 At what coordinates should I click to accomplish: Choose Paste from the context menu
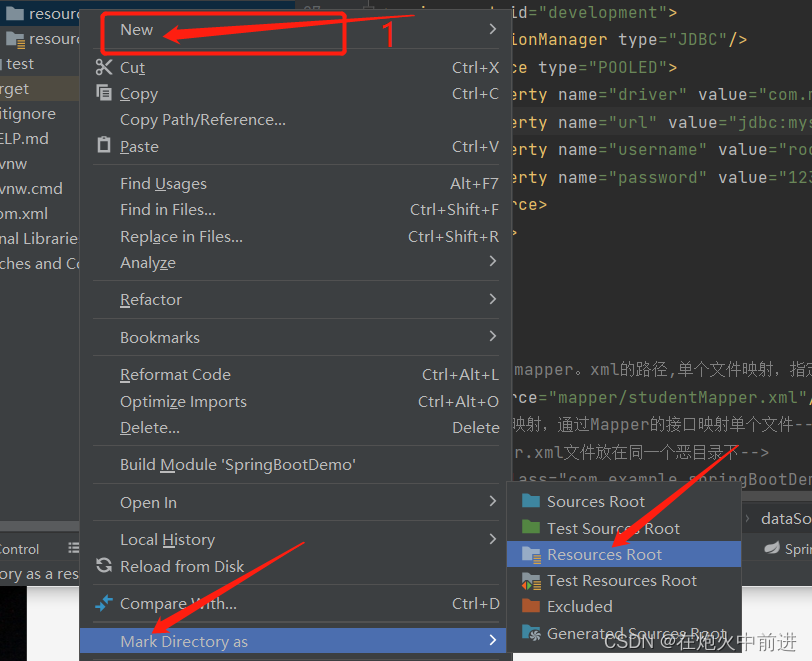[x=296, y=147]
